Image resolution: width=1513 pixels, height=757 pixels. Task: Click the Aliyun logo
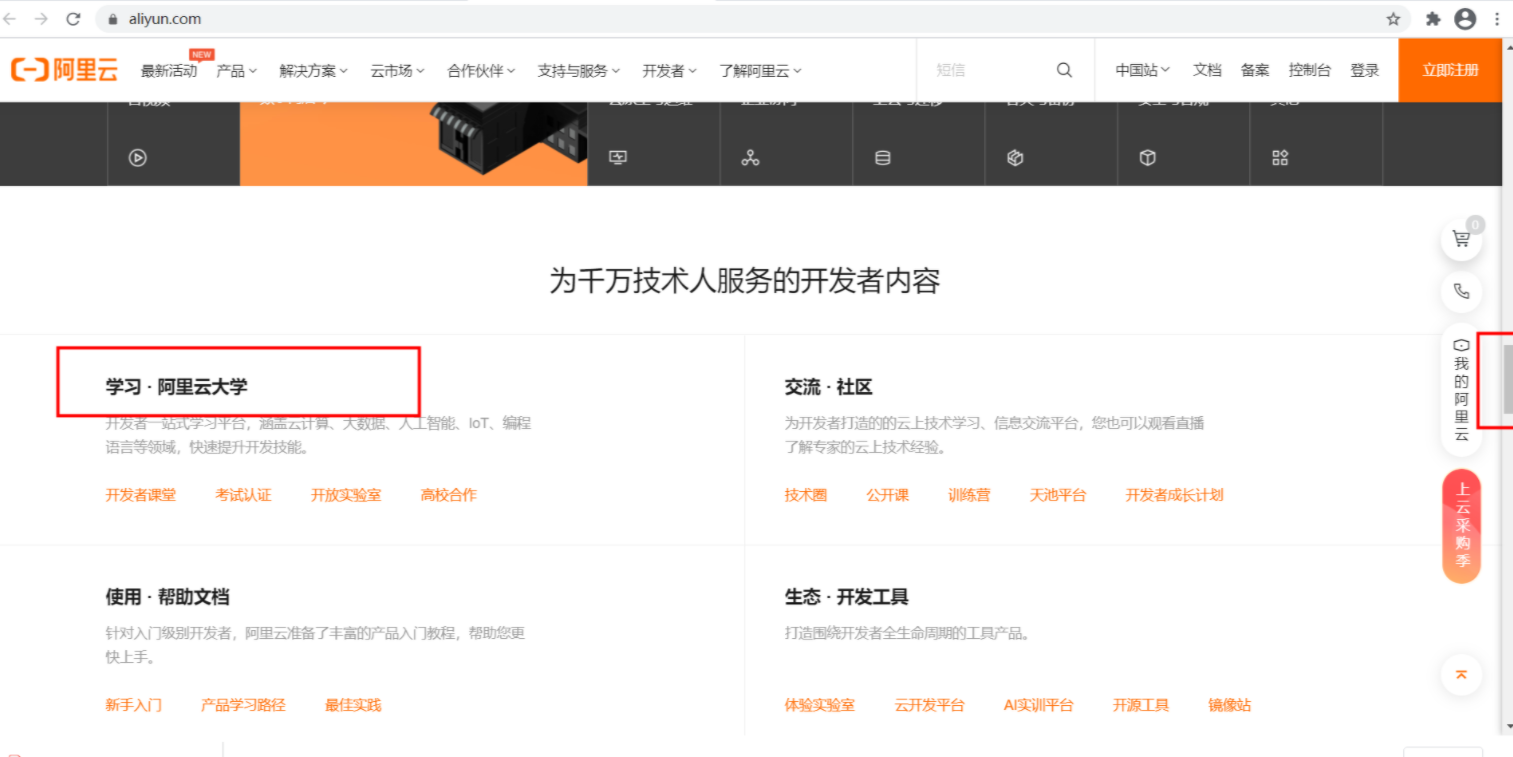[64, 70]
